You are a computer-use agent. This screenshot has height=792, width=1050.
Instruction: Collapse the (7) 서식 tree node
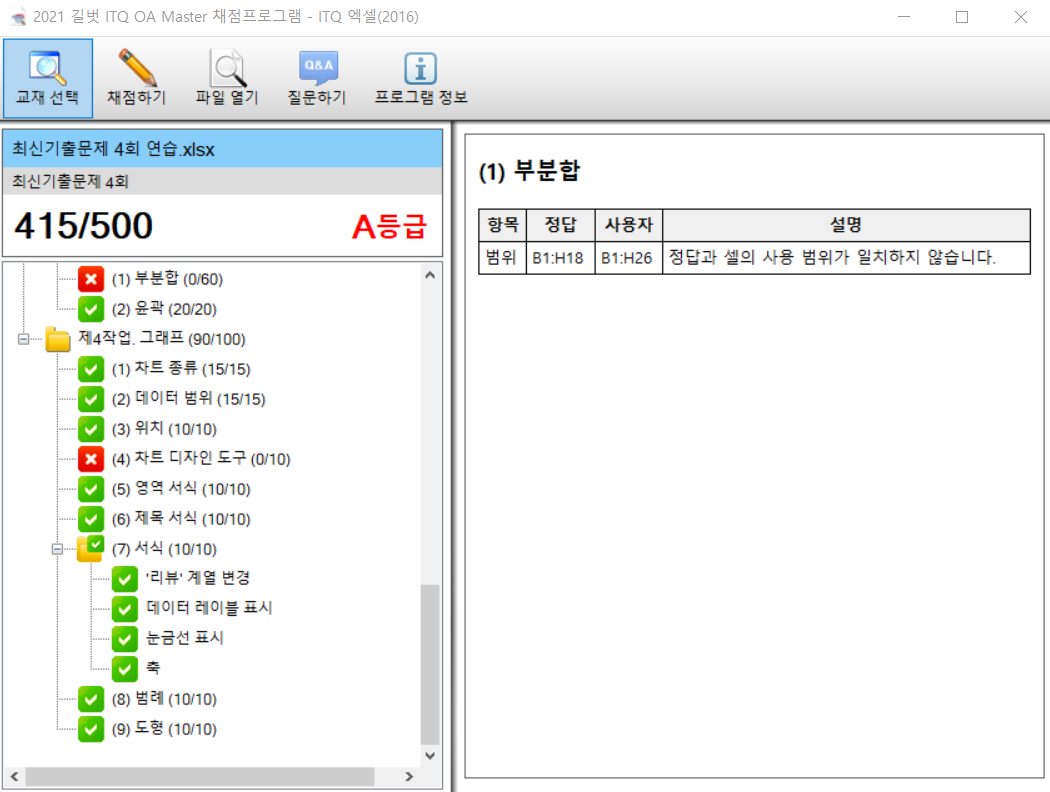57,549
